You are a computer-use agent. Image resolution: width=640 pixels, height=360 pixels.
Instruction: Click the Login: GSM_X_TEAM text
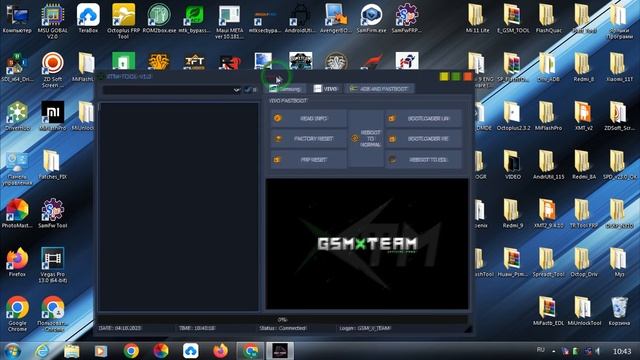[365, 328]
